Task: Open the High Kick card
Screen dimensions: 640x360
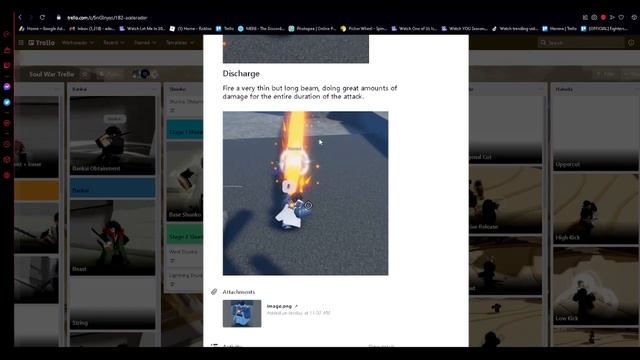Action: coord(596,209)
